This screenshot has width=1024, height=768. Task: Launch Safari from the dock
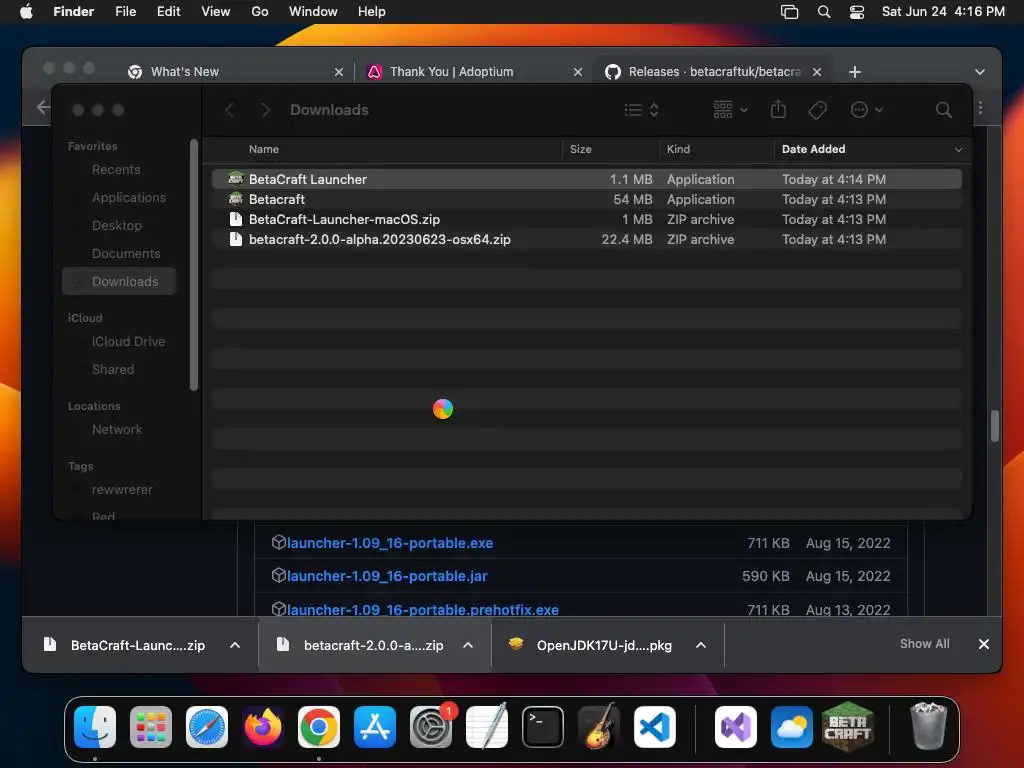[x=207, y=727]
